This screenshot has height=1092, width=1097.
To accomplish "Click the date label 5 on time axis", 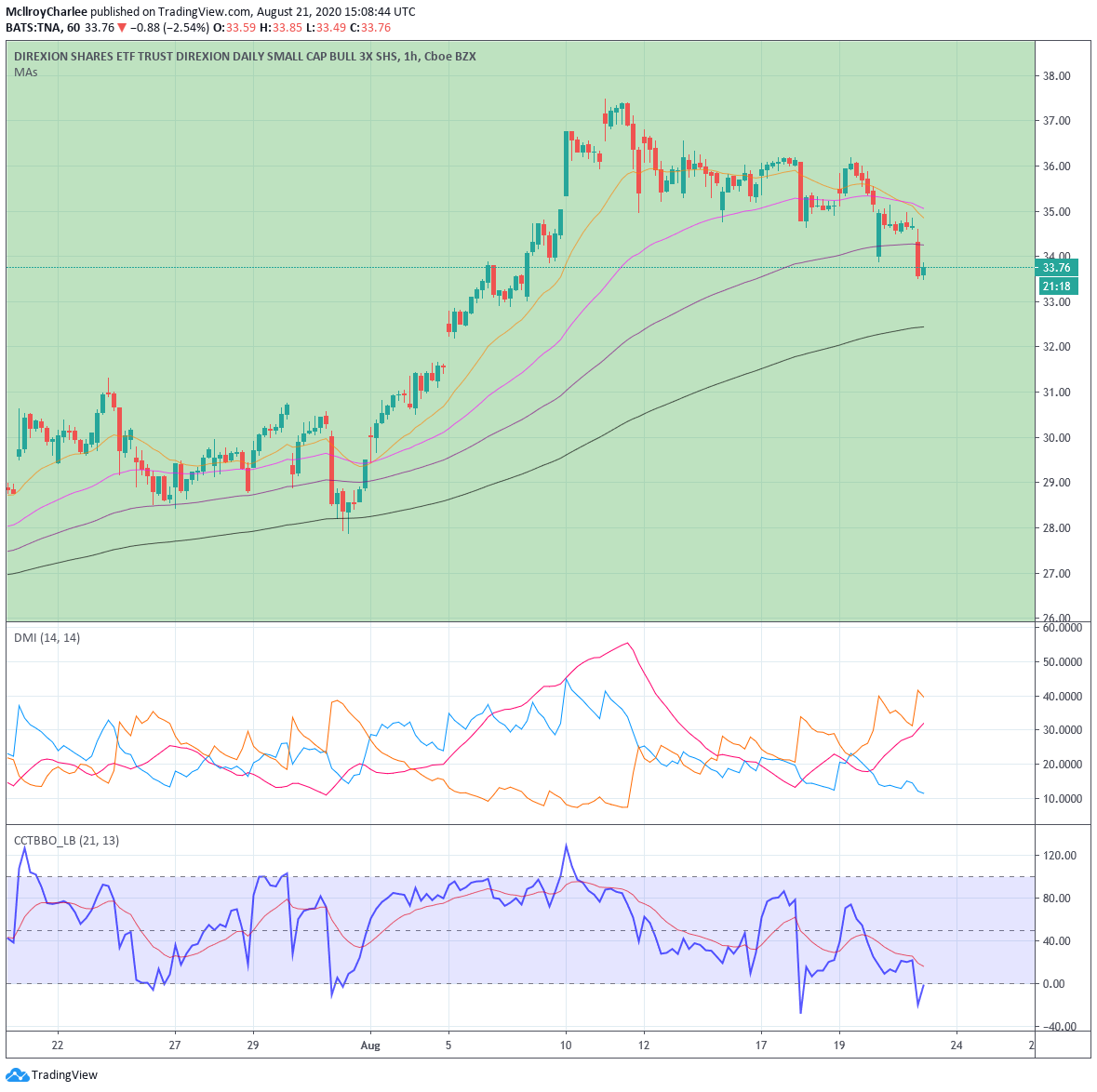I will click(x=448, y=1045).
